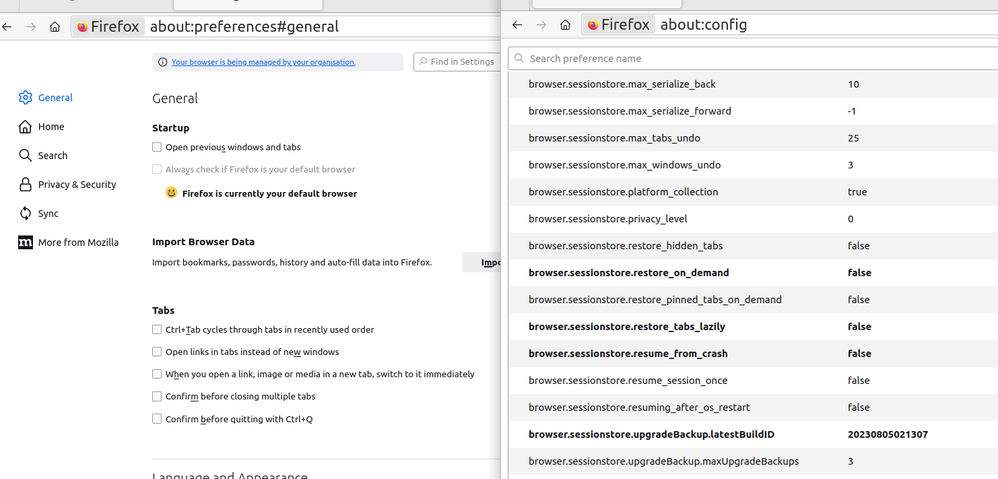The height and width of the screenshot is (479, 998).
Task: Toggle Confirm before quitting with Ctrl+Q
Action: [157, 419]
